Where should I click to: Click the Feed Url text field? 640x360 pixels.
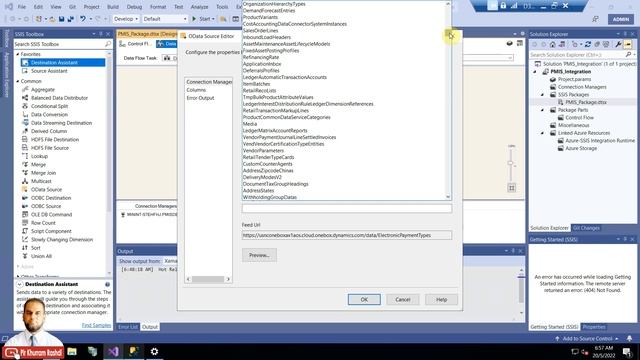(347, 235)
